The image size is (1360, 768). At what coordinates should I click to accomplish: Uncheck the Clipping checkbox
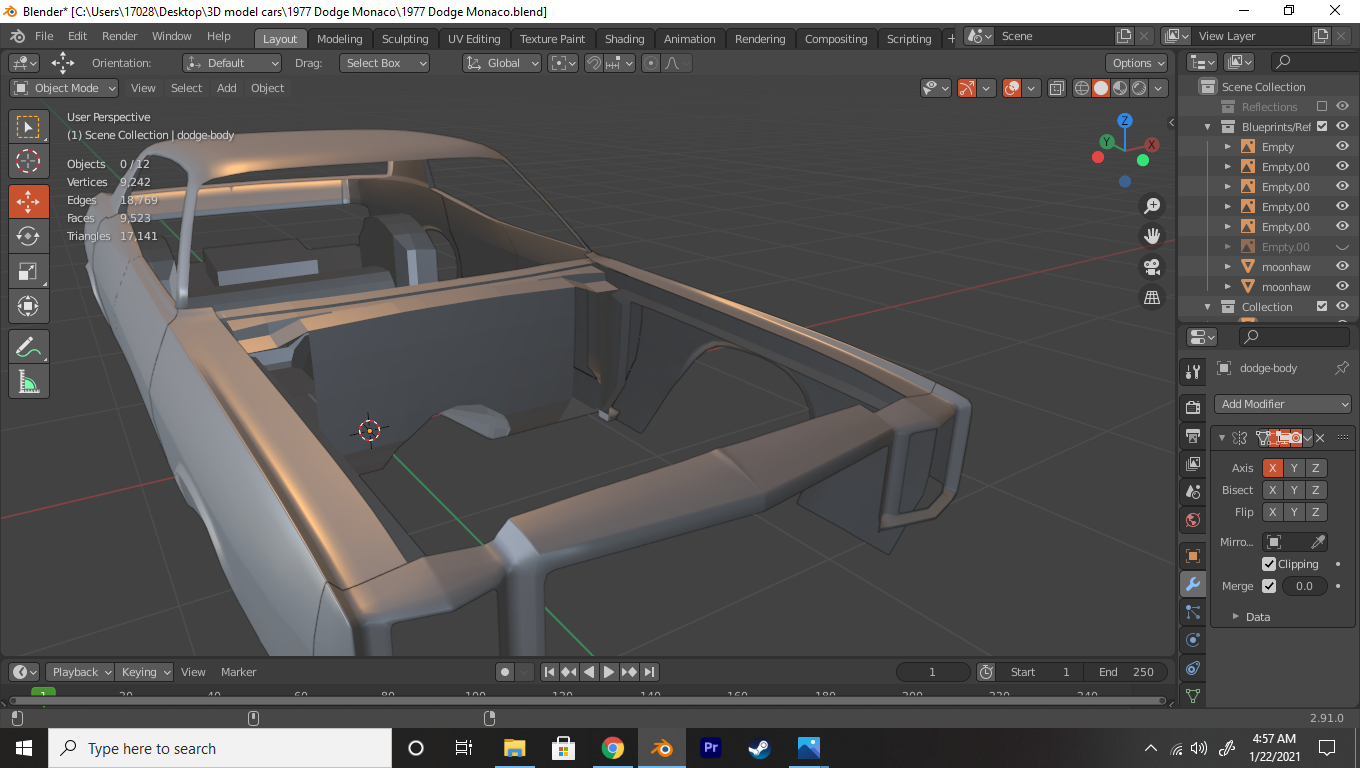pos(1269,564)
